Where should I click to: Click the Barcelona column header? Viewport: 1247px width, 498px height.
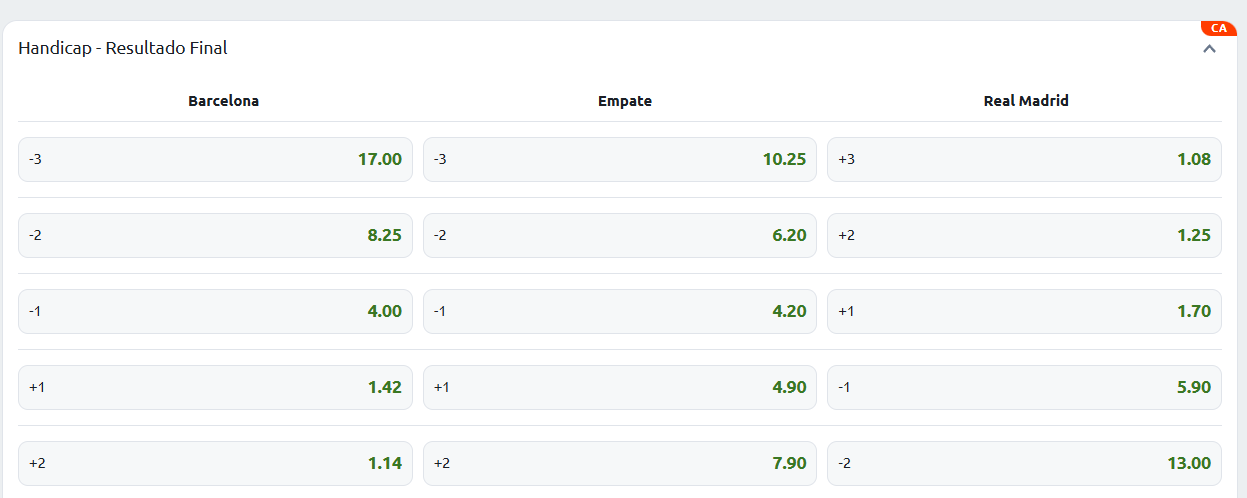click(x=223, y=101)
